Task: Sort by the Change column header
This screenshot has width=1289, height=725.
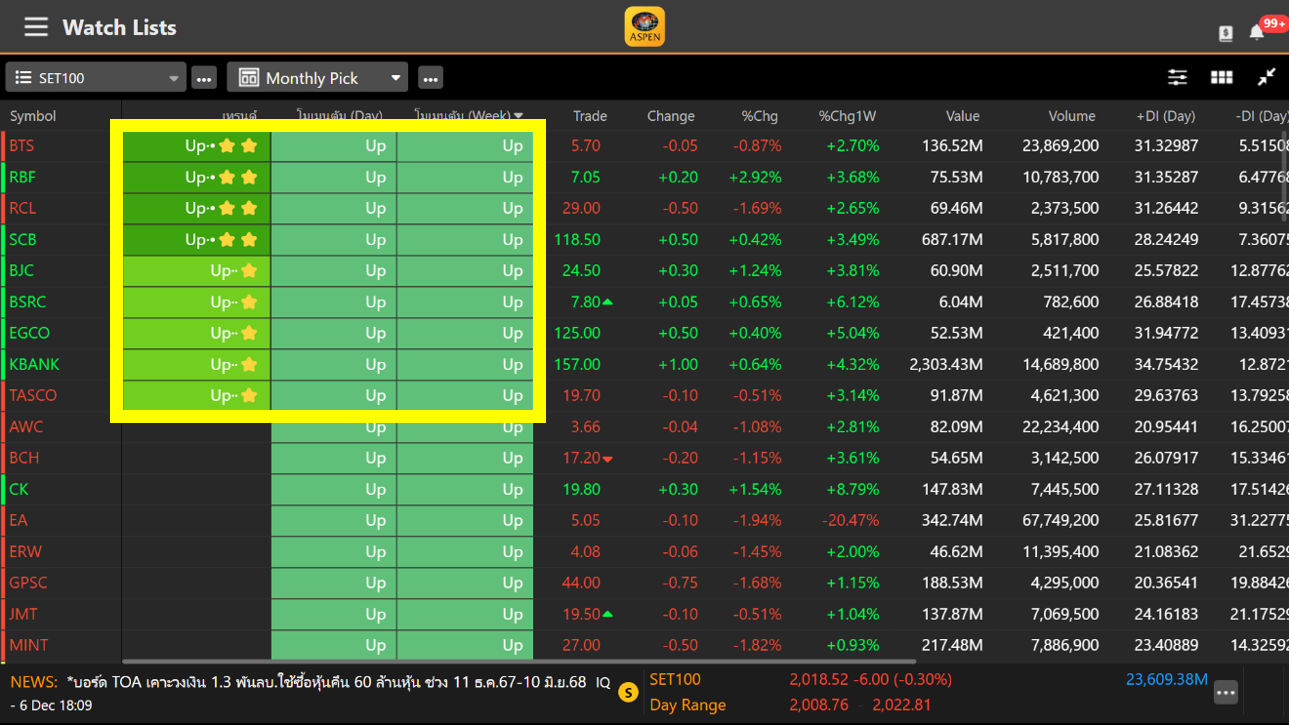Action: click(671, 116)
